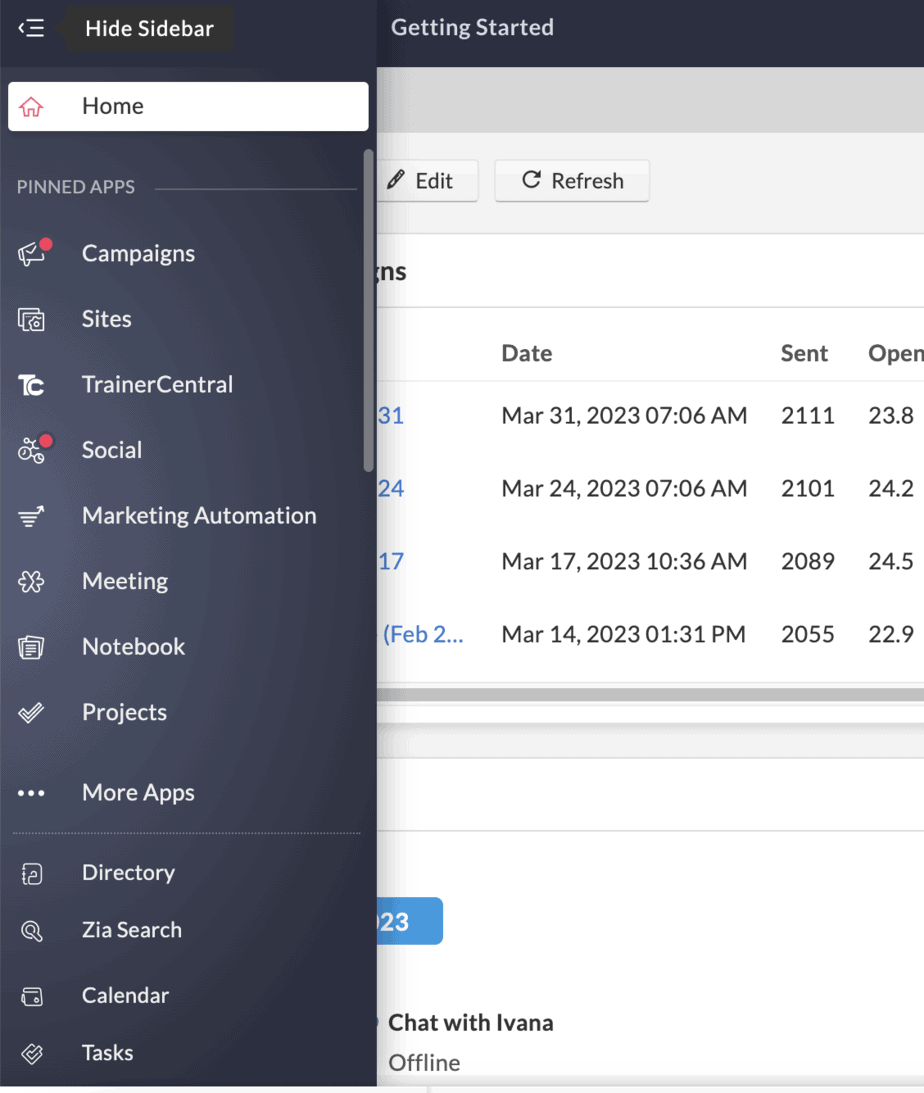The height and width of the screenshot is (1093, 924).
Task: Open campaign link ending in 31
Action: point(391,415)
